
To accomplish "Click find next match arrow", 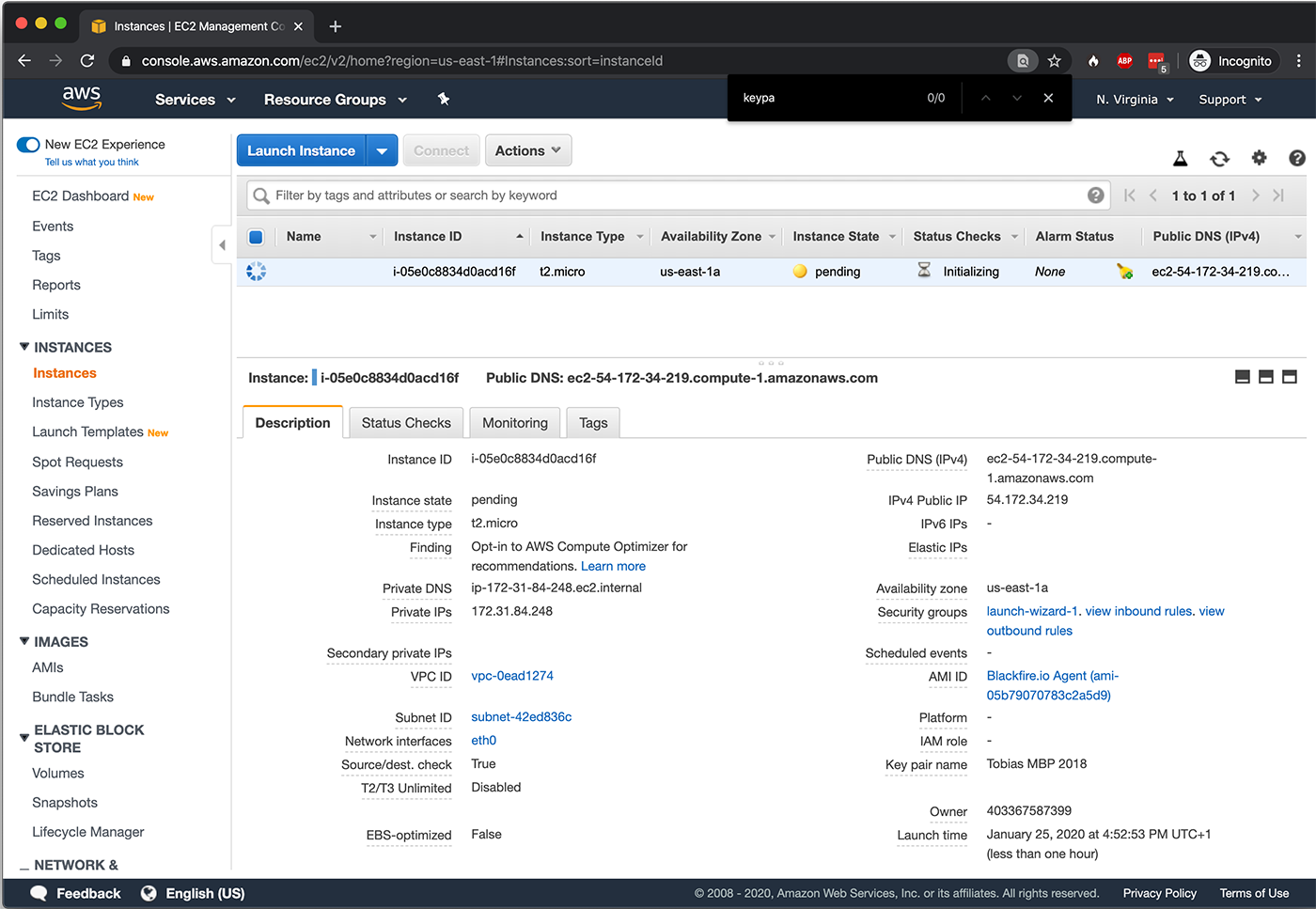I will point(1017,98).
